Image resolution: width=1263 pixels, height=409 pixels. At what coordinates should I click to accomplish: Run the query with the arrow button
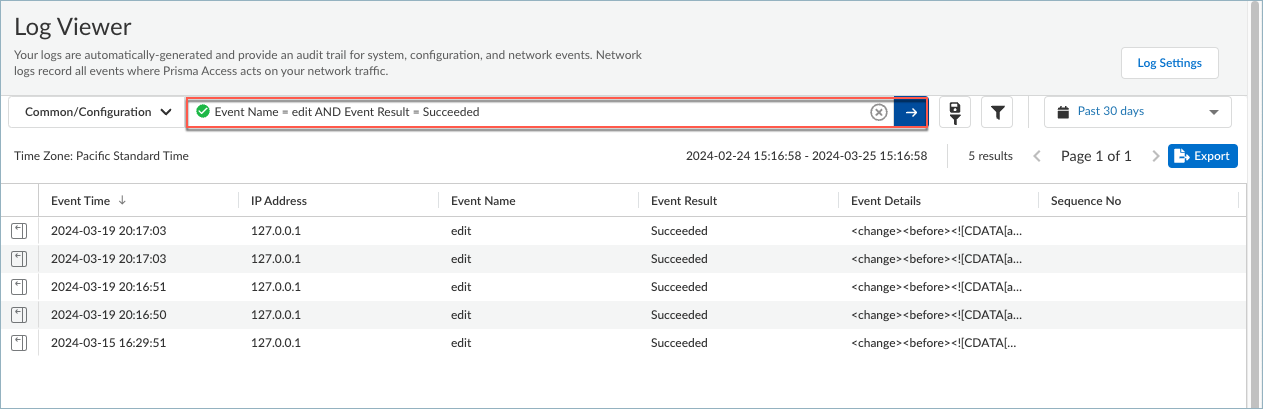pyautogui.click(x=910, y=112)
